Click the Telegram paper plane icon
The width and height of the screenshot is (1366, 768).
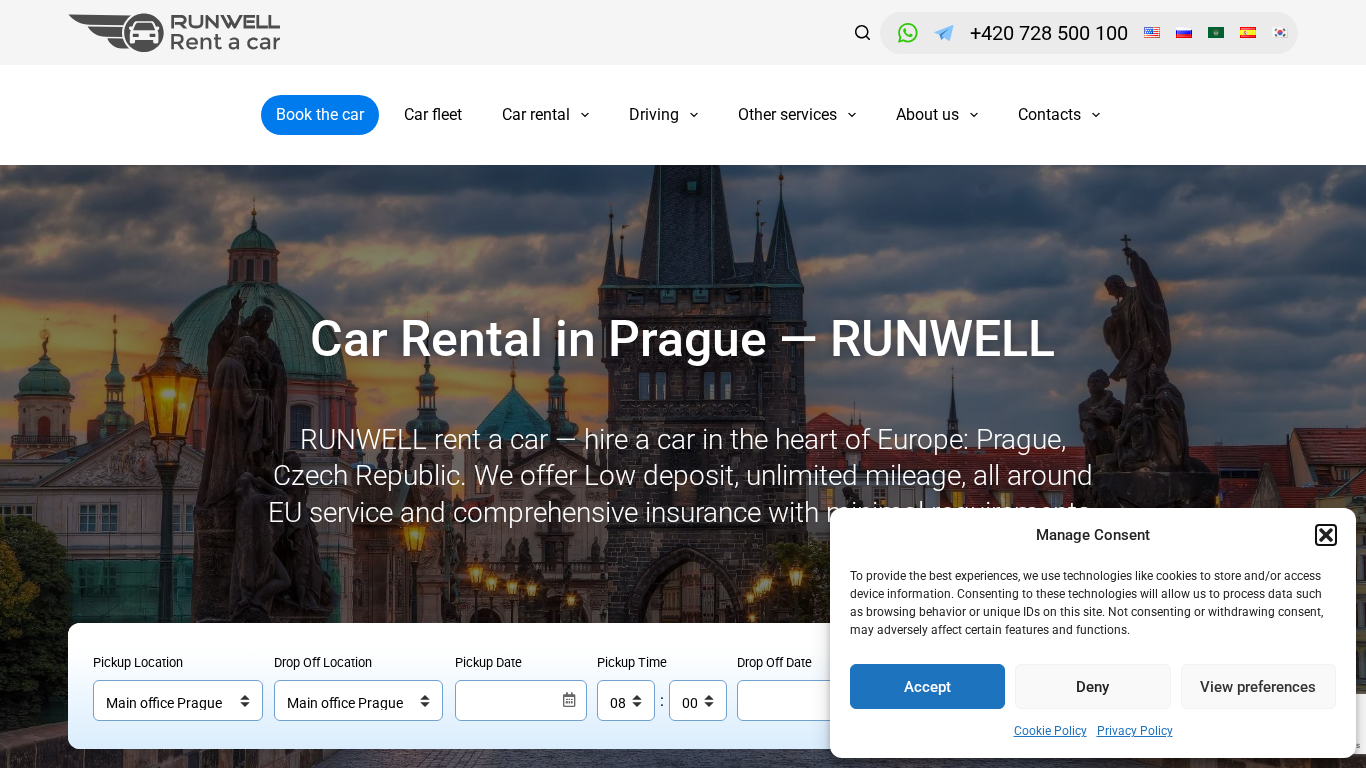point(944,33)
